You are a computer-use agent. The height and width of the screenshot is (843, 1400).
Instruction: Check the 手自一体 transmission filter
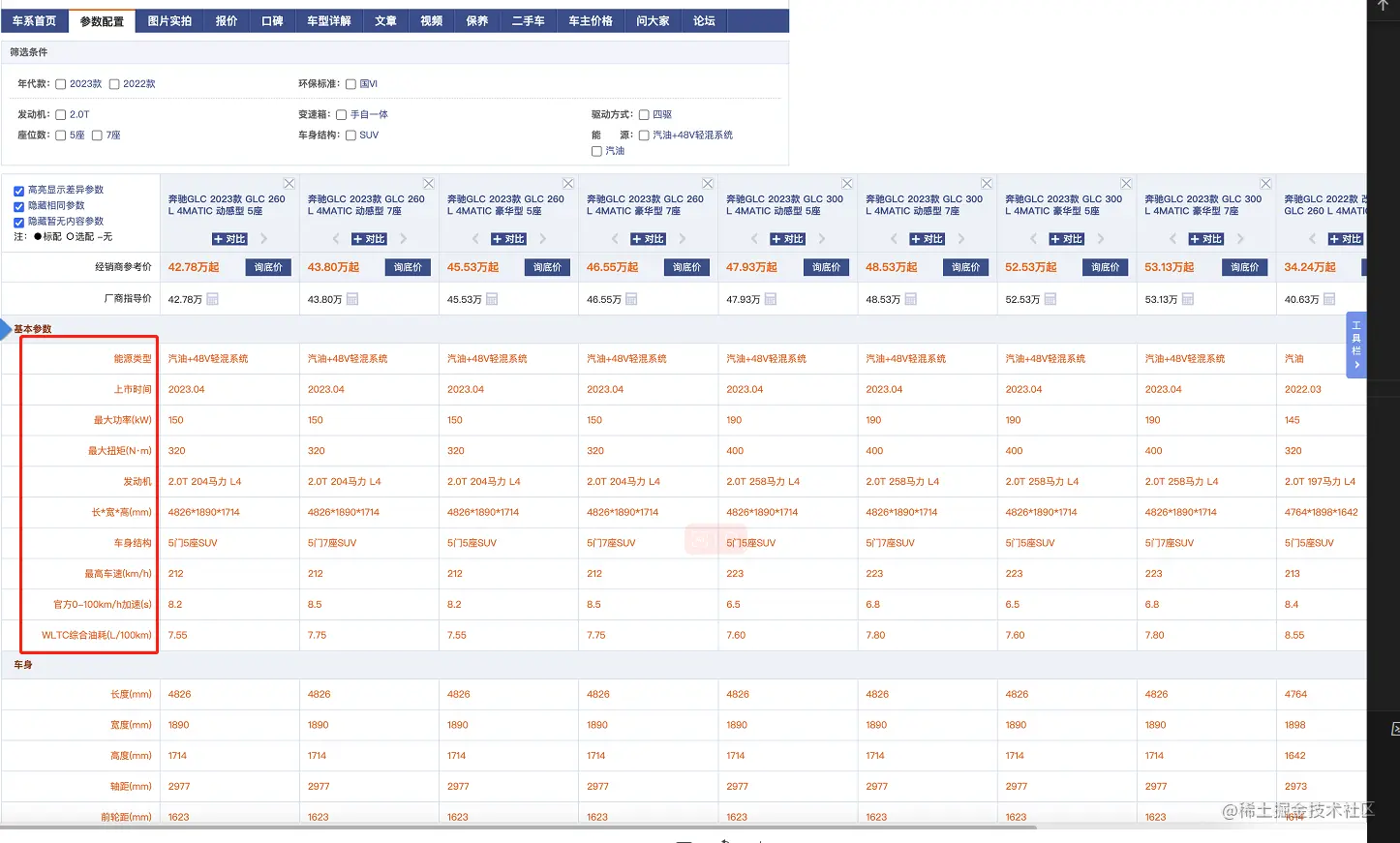coord(341,114)
